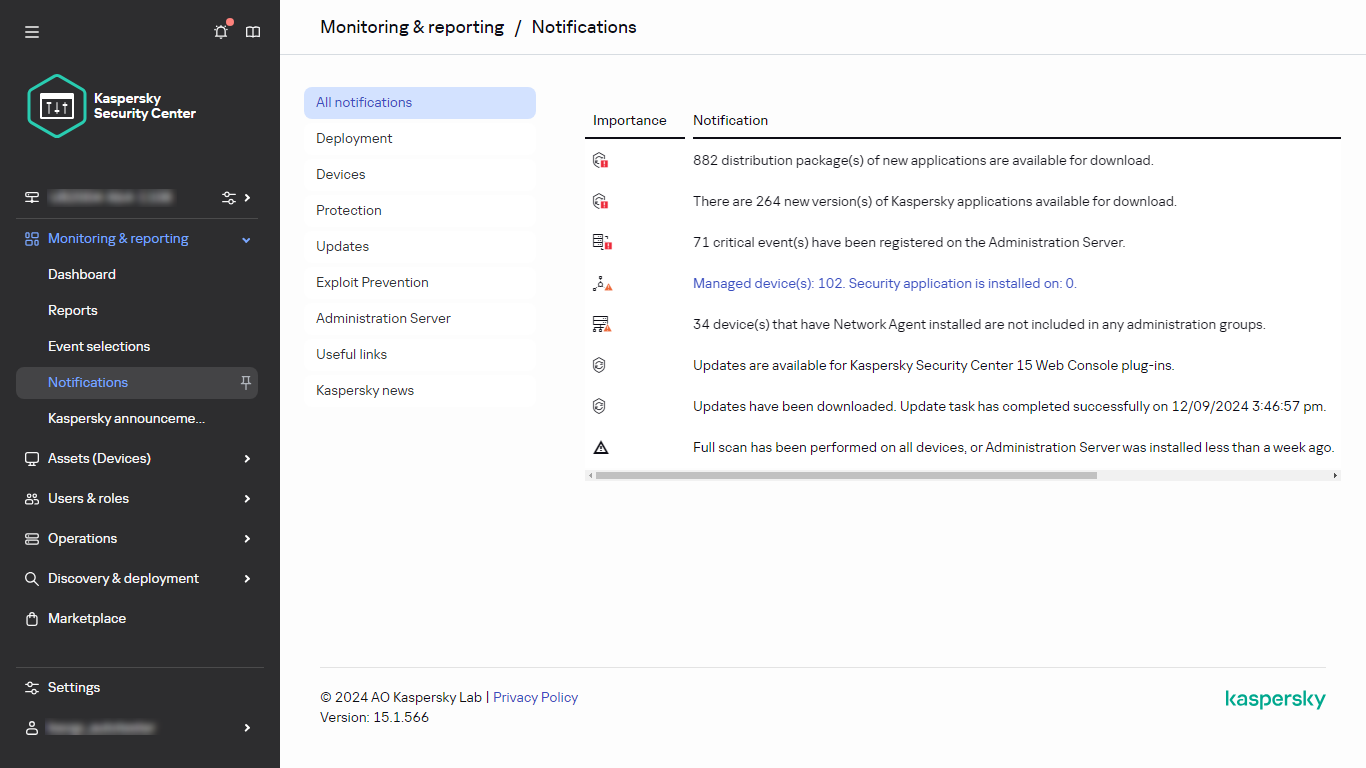Expand the Assets (Devices) section
The width and height of the screenshot is (1366, 768).
(x=246, y=458)
